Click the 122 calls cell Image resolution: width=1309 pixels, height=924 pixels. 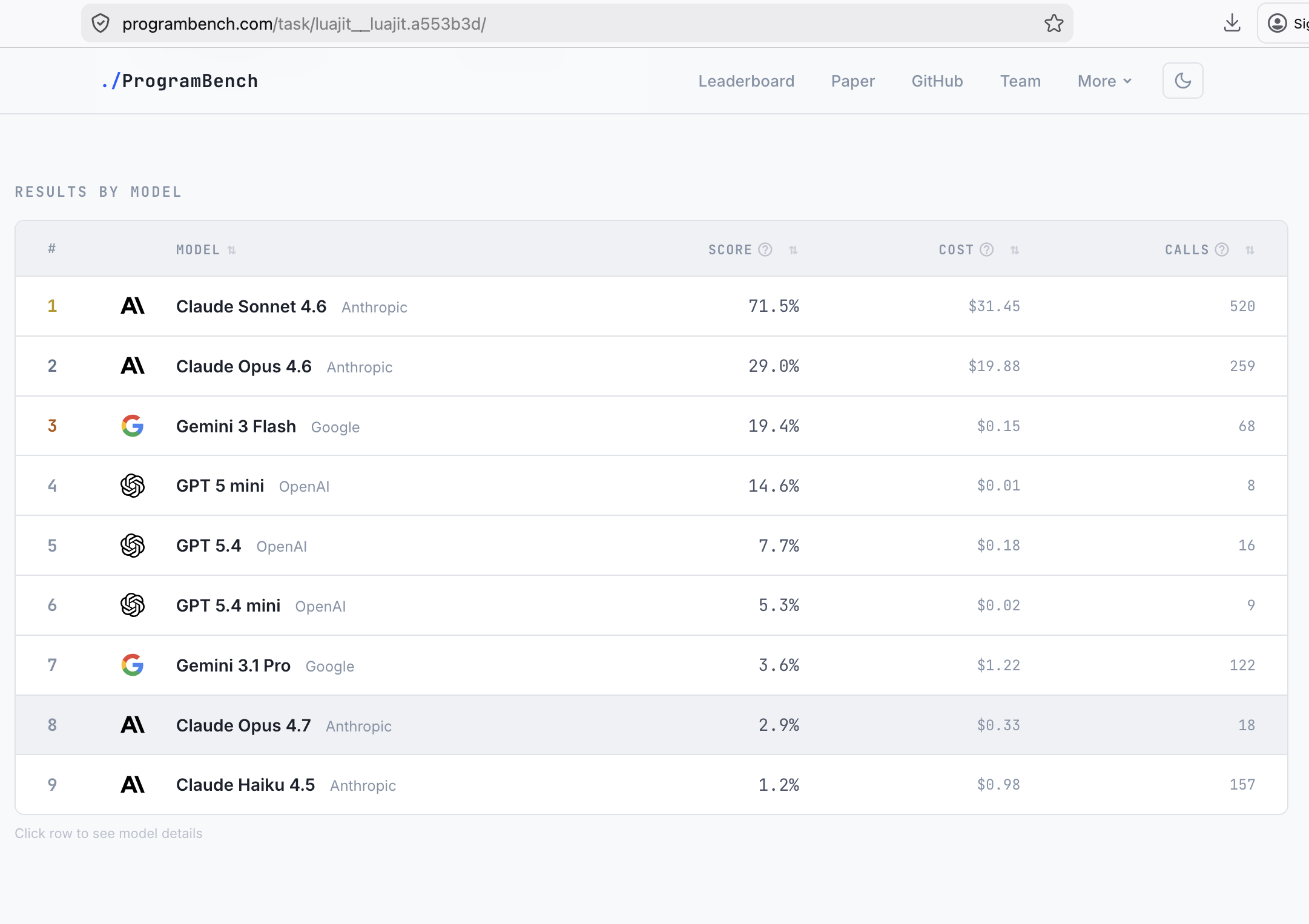[1242, 665]
